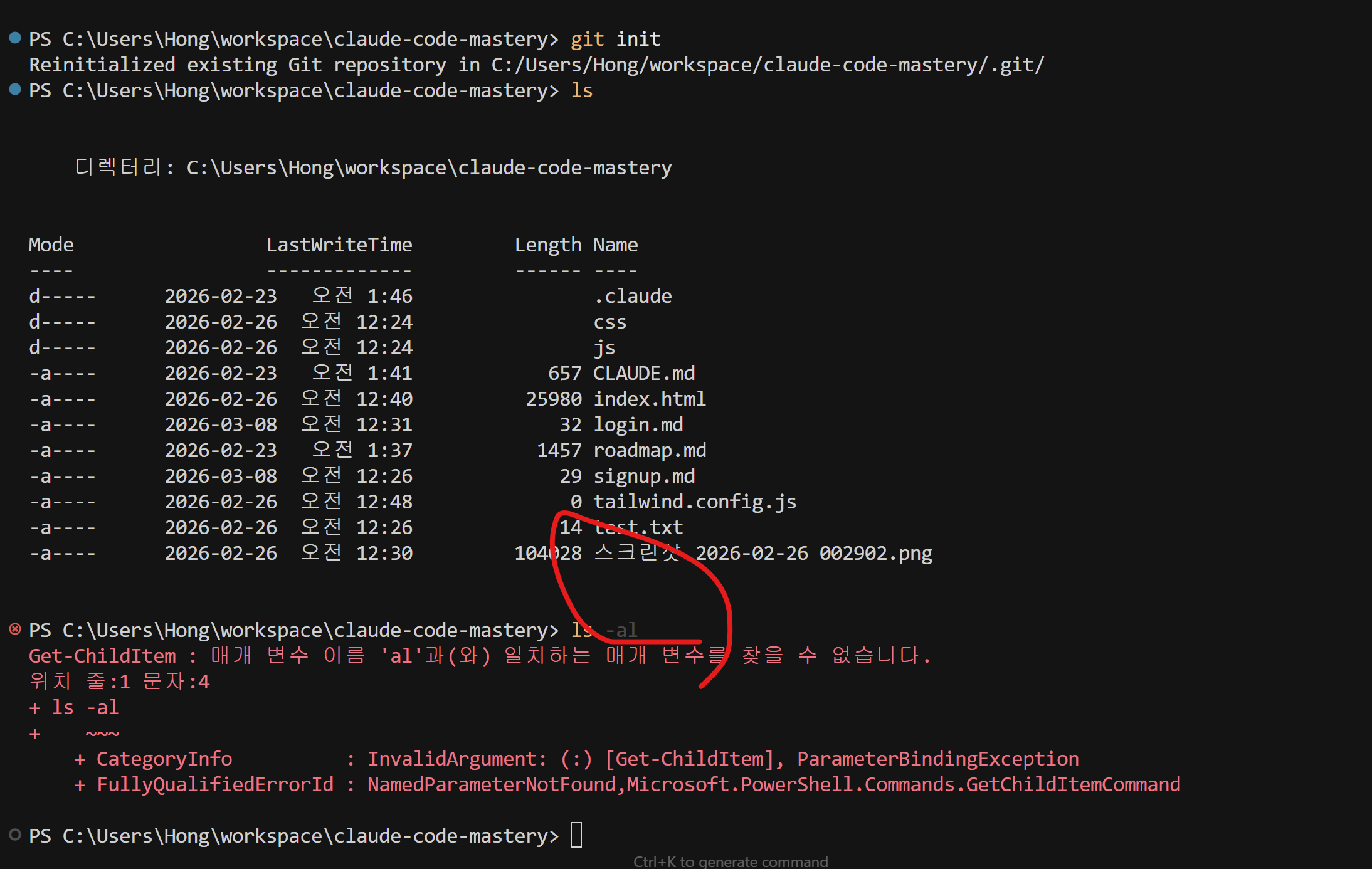Place cursor in the active terminal prompt box

576,835
